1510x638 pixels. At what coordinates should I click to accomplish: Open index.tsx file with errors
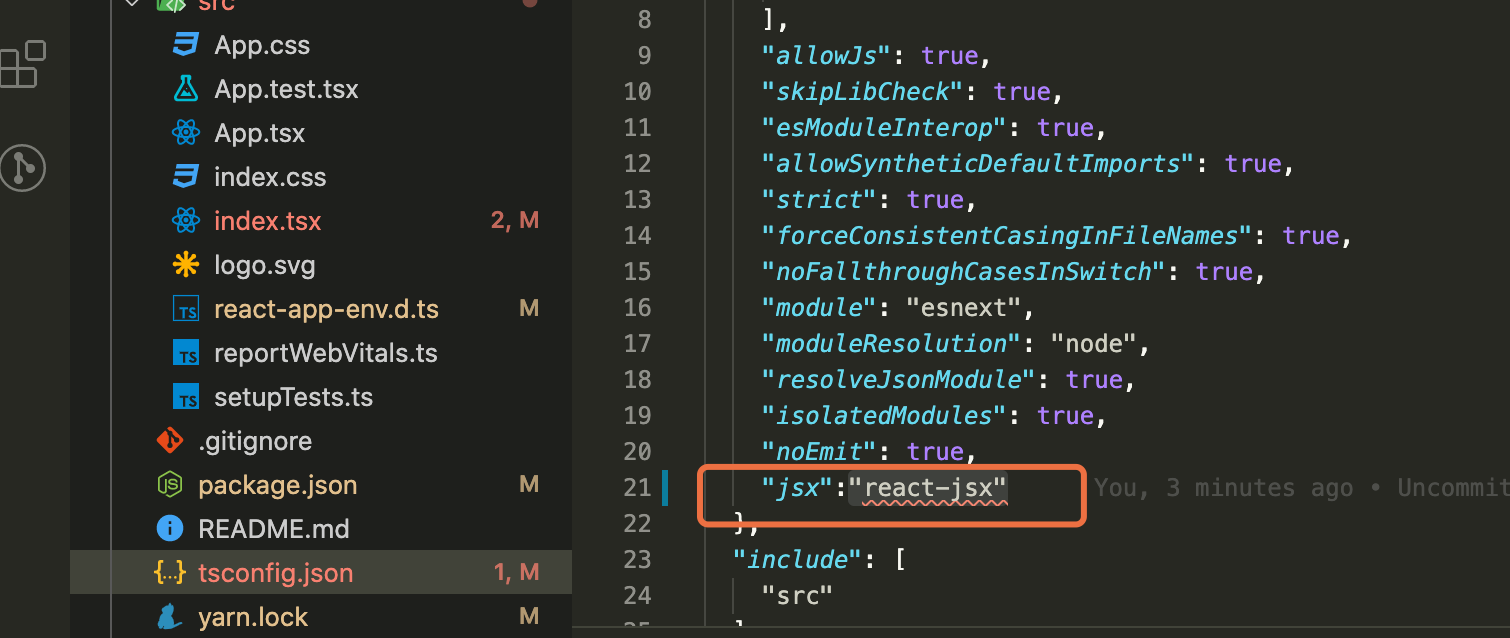tap(268, 221)
